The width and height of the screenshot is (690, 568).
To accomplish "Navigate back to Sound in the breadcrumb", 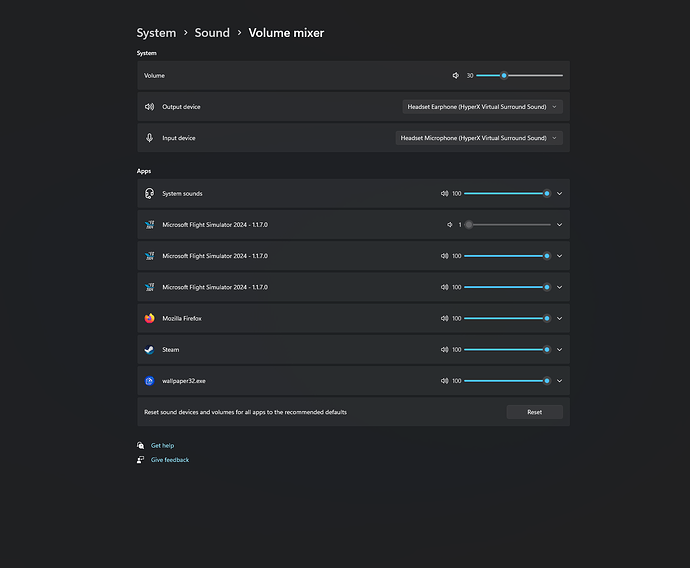I will (x=212, y=33).
